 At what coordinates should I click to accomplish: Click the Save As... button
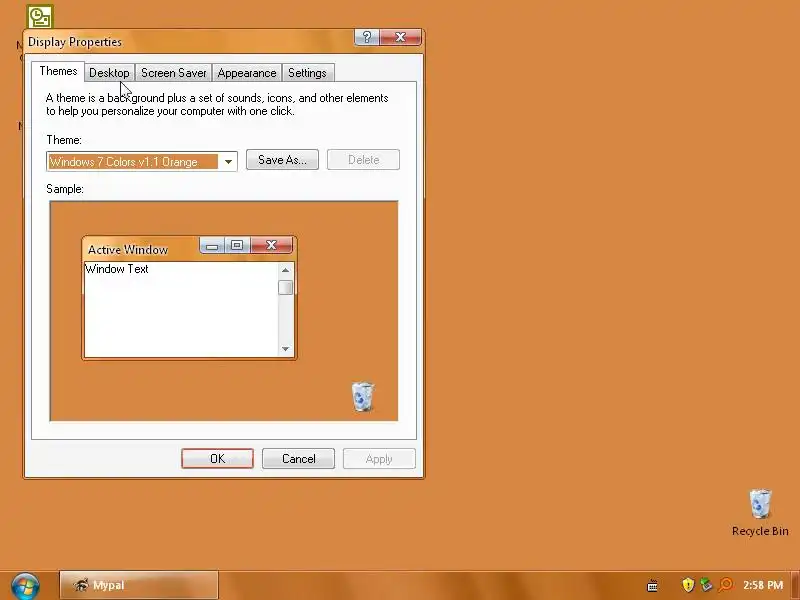282,160
